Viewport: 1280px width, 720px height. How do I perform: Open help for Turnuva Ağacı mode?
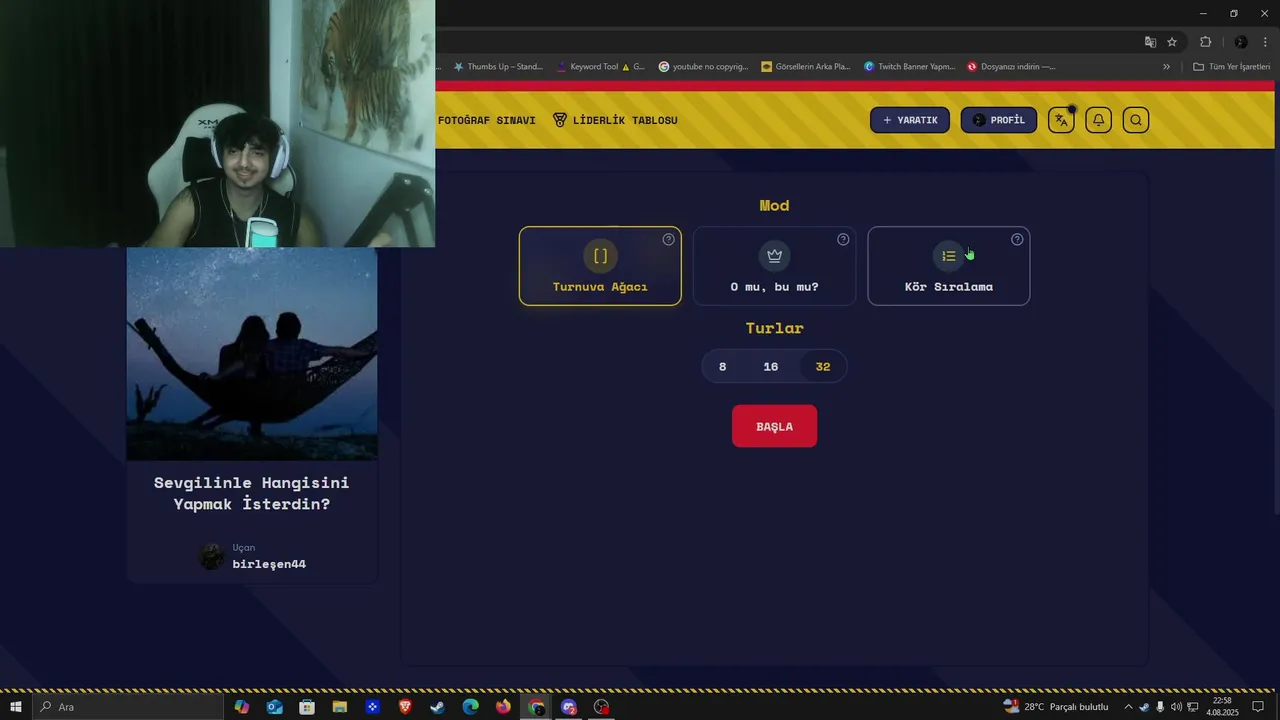click(668, 240)
